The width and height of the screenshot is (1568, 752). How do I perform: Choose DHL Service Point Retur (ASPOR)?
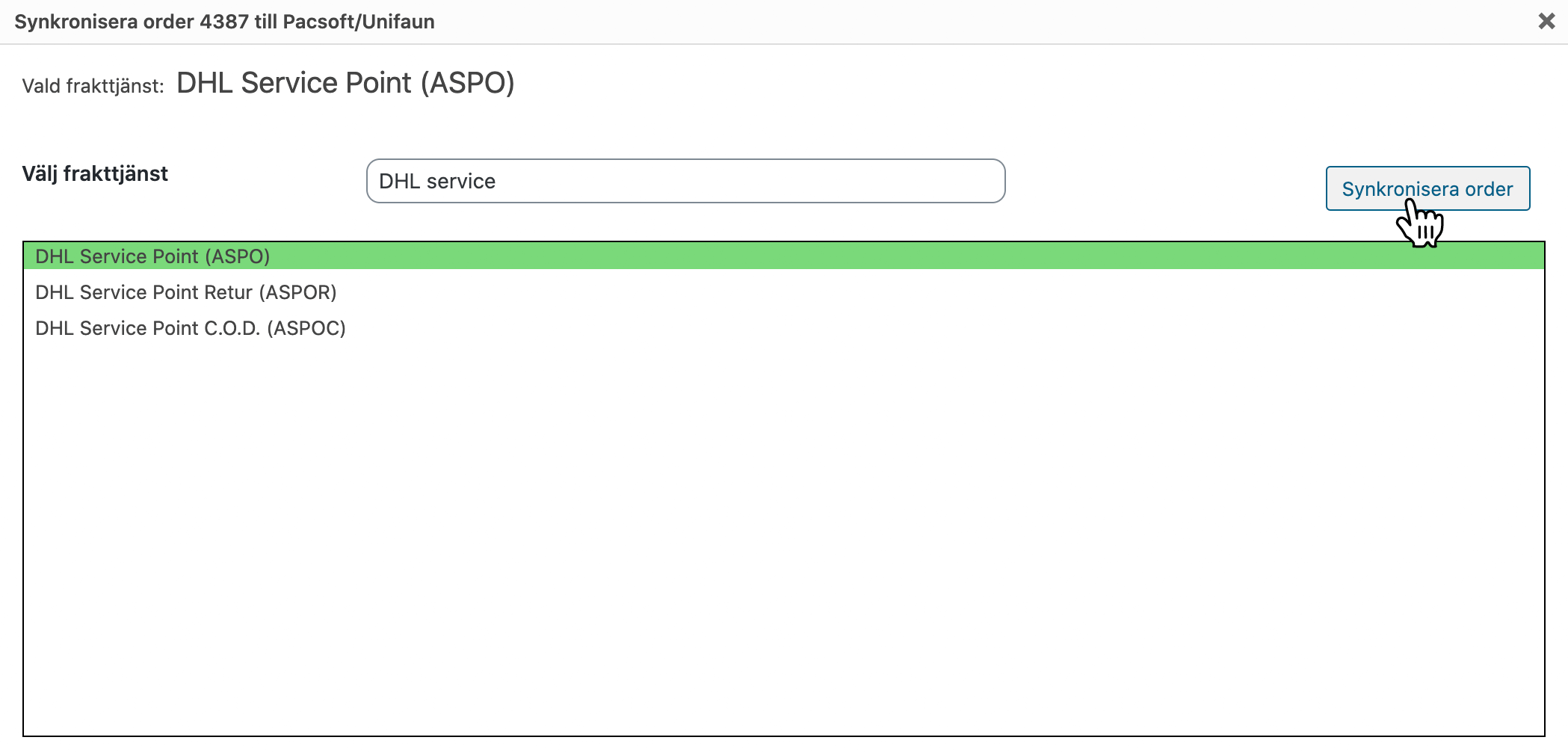point(185,292)
